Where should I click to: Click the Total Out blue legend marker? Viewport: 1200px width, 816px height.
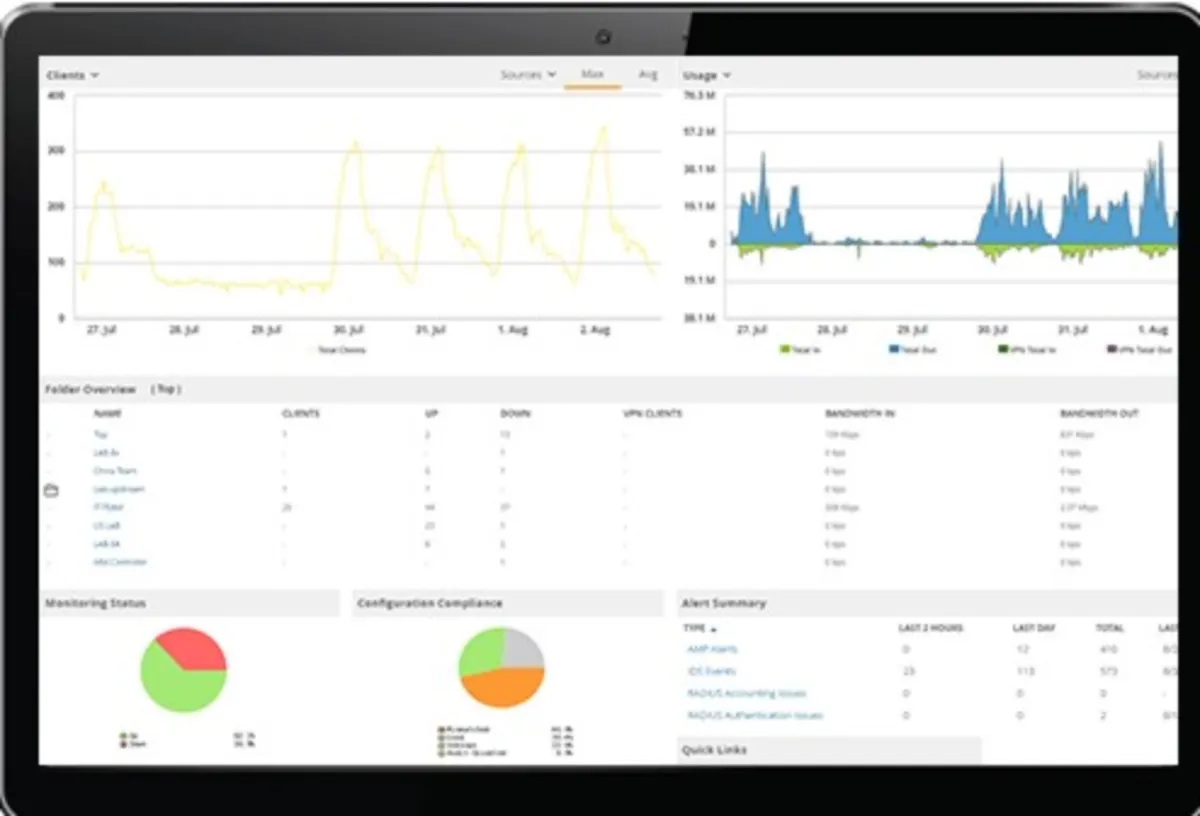(893, 350)
